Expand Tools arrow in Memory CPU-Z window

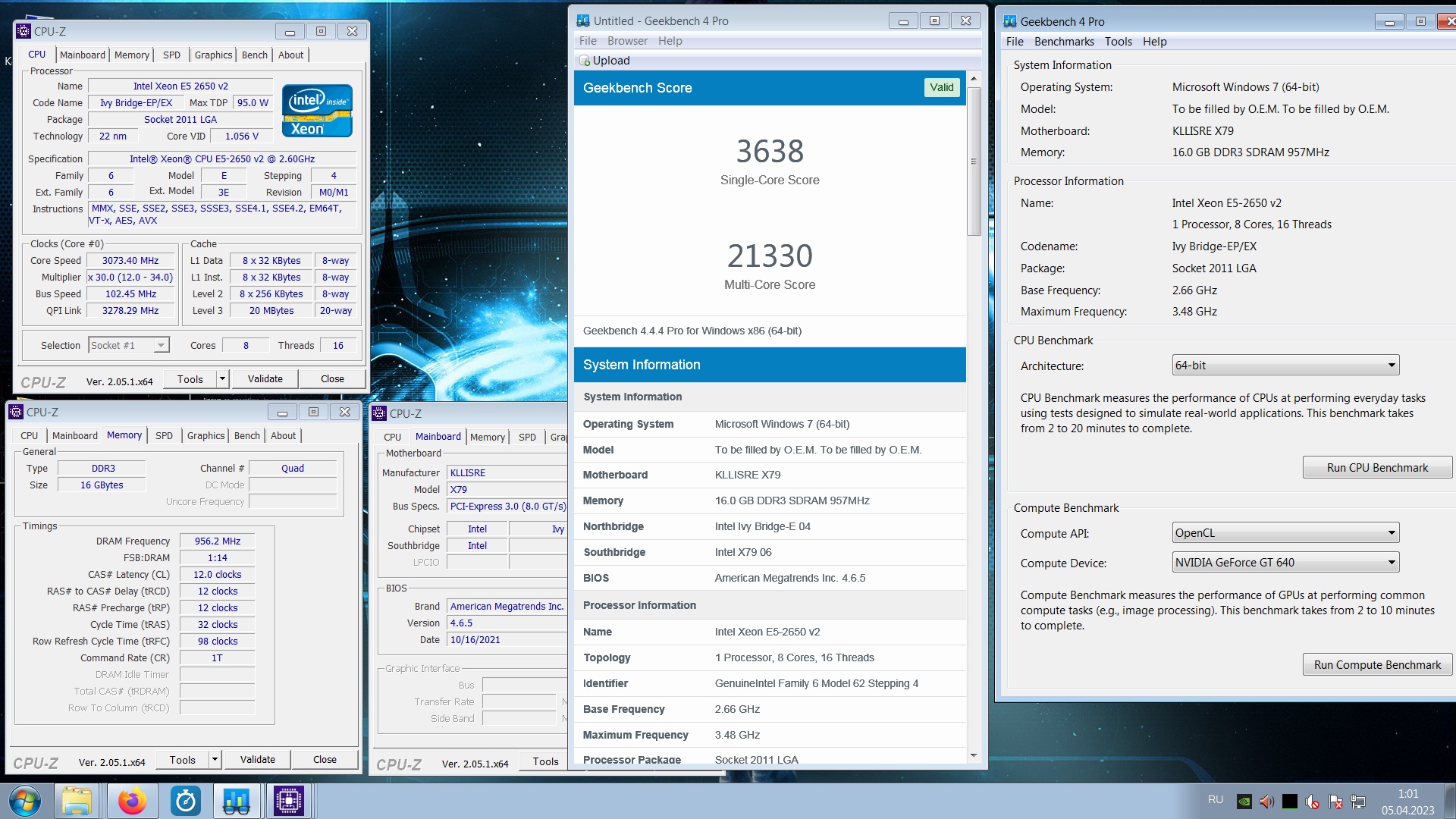[215, 759]
